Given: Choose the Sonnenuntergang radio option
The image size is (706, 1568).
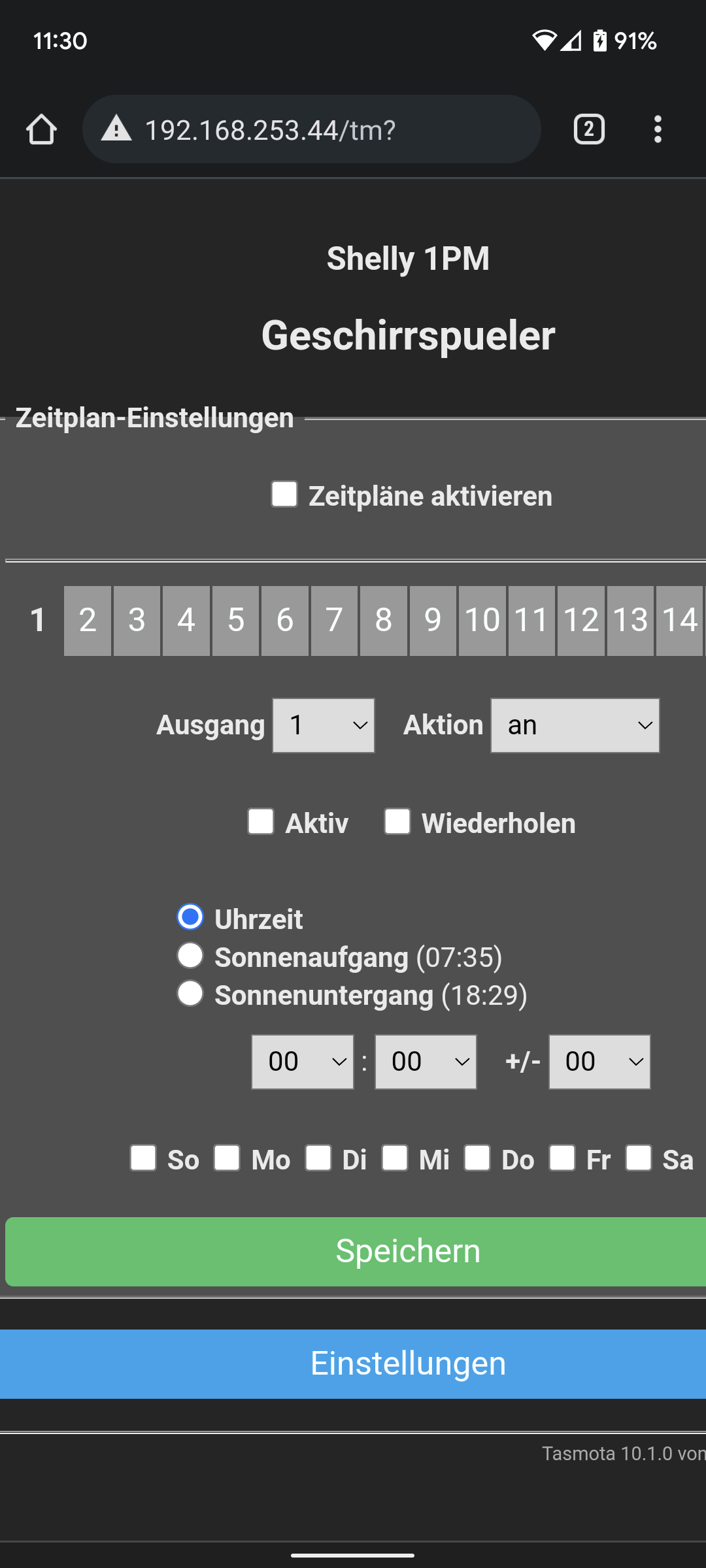Looking at the screenshot, I should (x=190, y=994).
